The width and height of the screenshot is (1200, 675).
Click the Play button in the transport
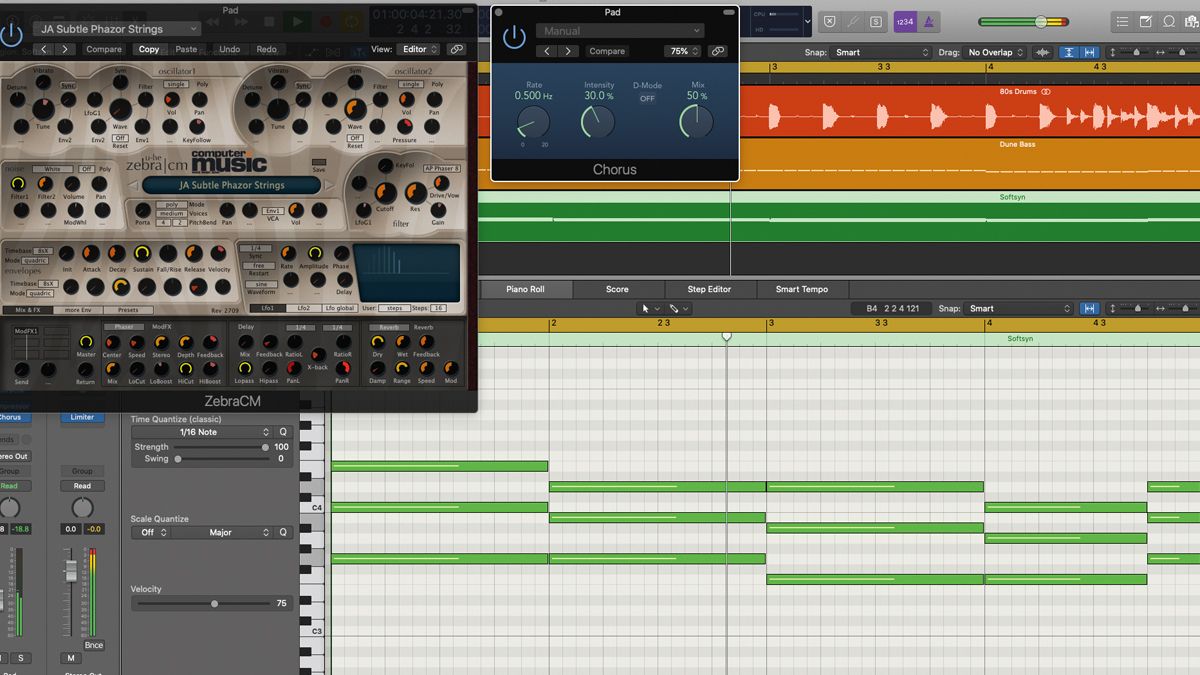tap(297, 20)
